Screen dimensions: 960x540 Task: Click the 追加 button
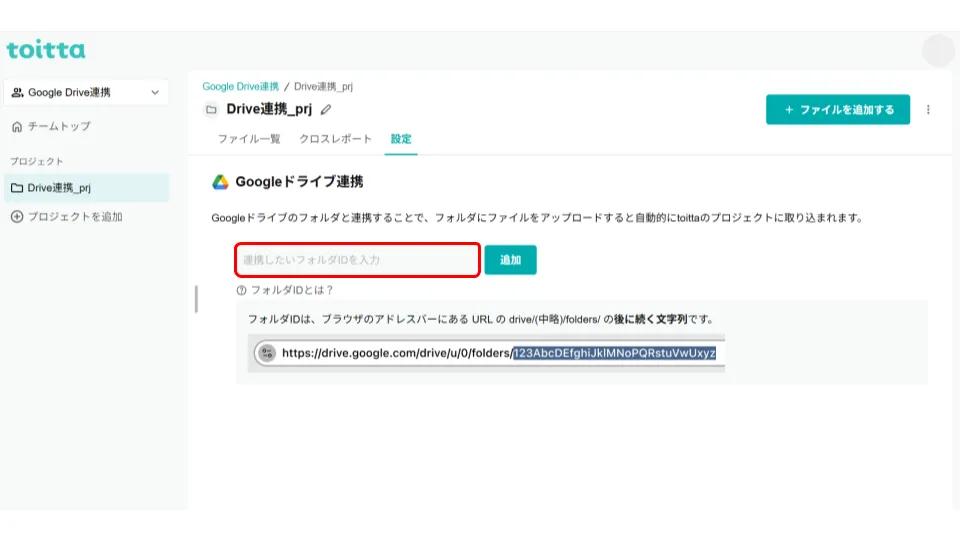(510, 260)
